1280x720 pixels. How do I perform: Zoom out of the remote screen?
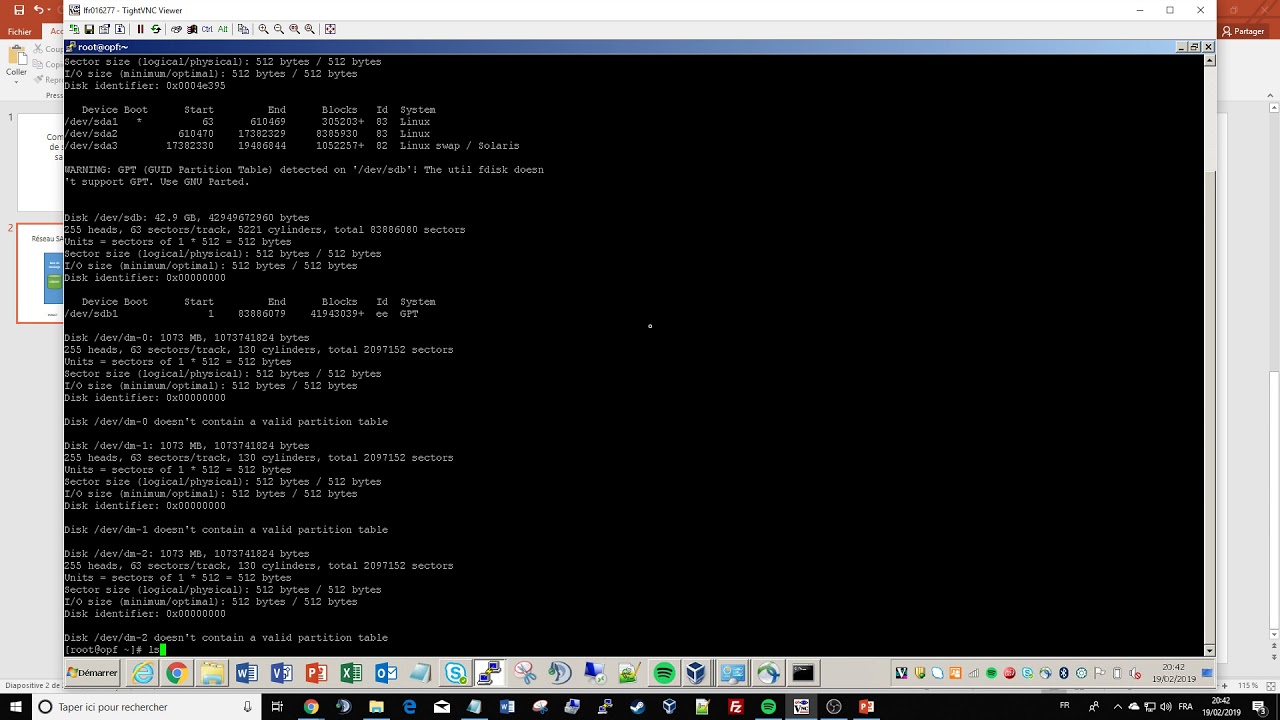279,29
